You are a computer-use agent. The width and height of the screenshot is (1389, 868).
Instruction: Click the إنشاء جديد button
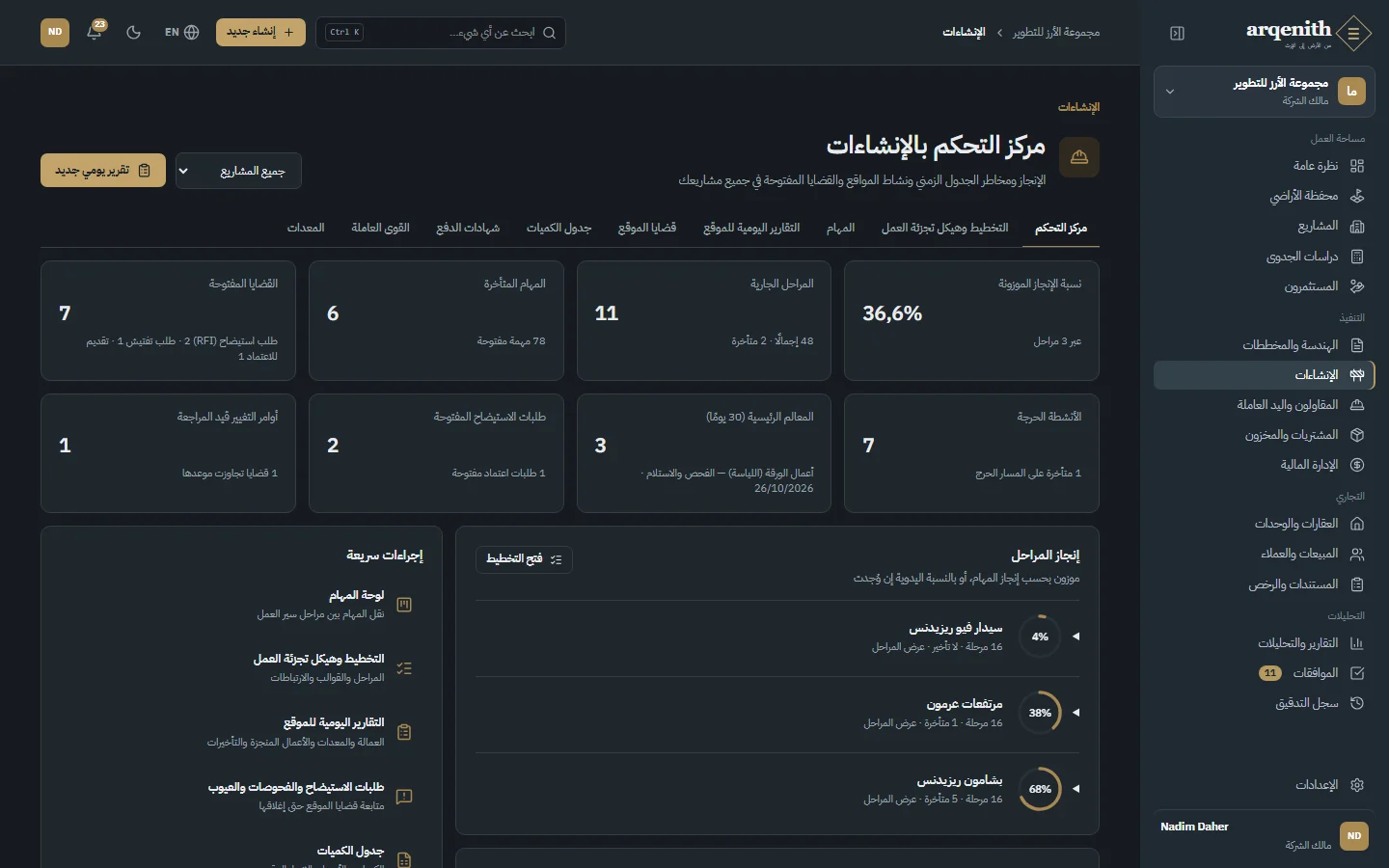pyautogui.click(x=260, y=32)
